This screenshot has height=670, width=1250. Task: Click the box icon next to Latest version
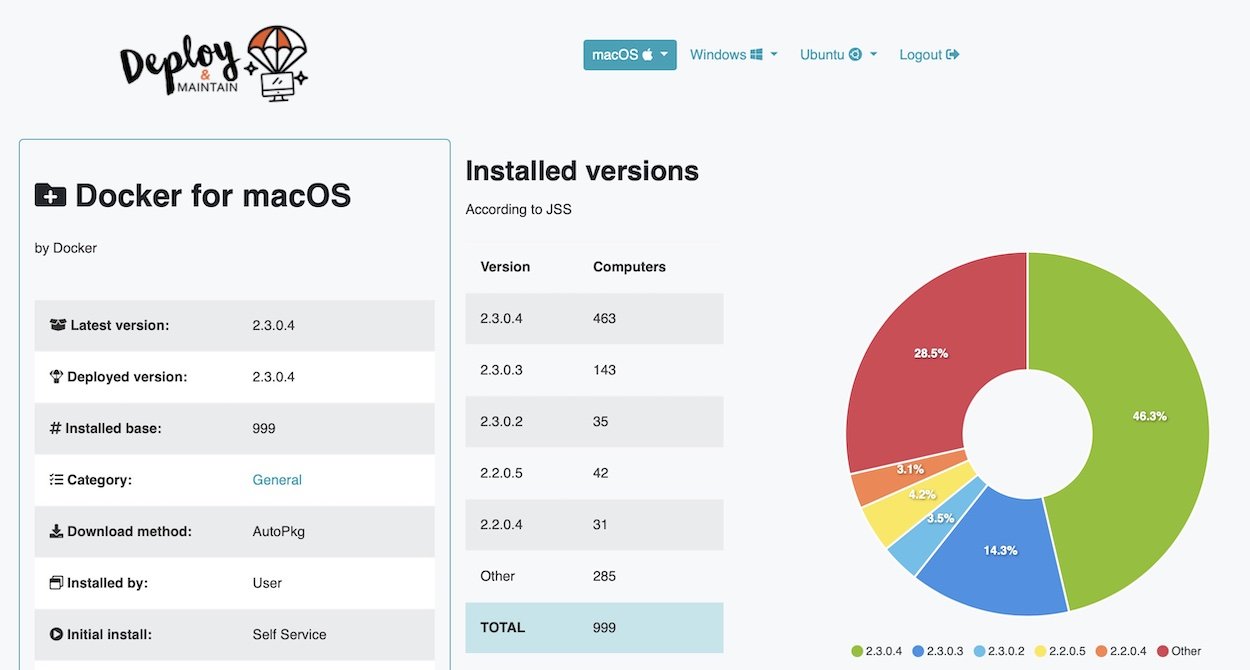pos(57,325)
